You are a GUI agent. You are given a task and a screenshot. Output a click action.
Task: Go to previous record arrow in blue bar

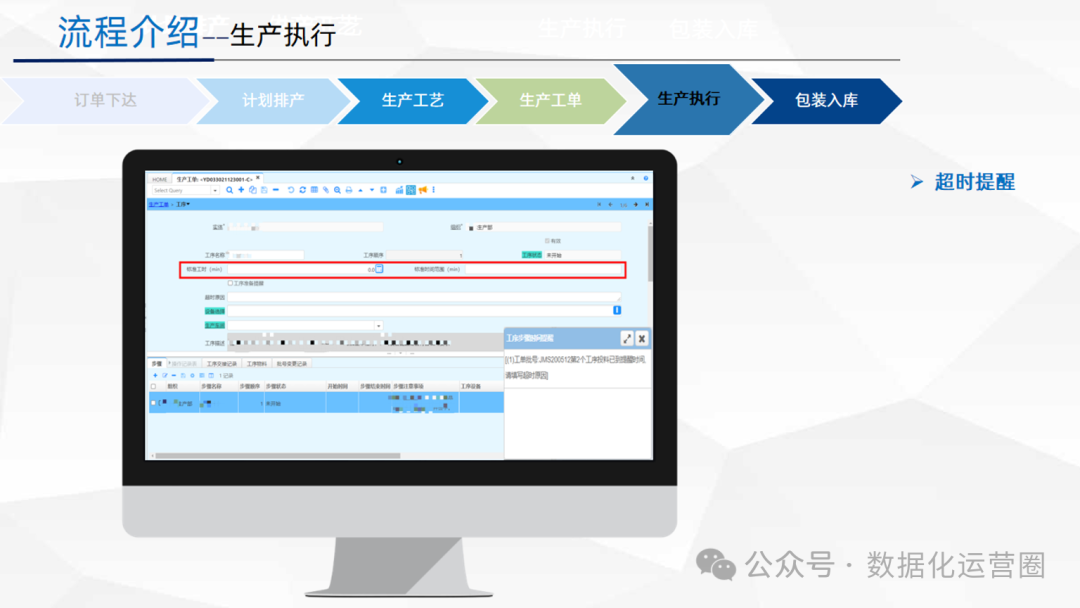point(610,205)
